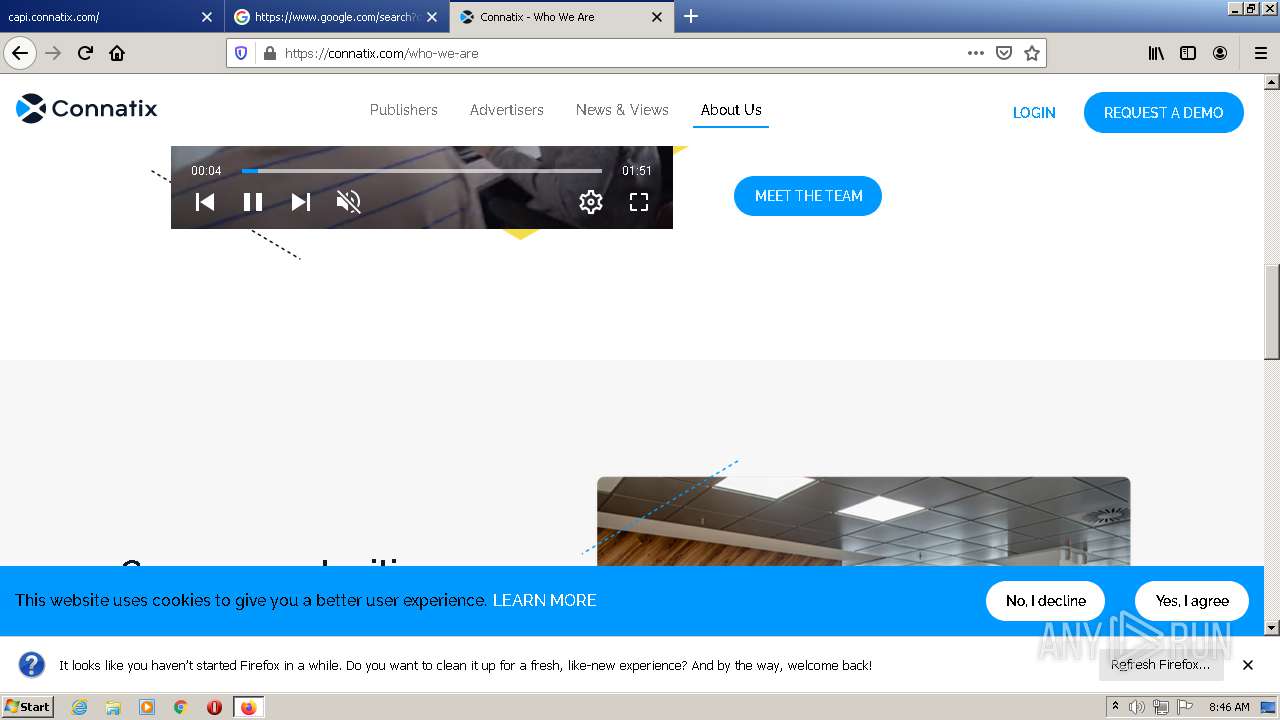Decline cookies with No, I decline
Screen dimensions: 1280x720
[1045, 601]
